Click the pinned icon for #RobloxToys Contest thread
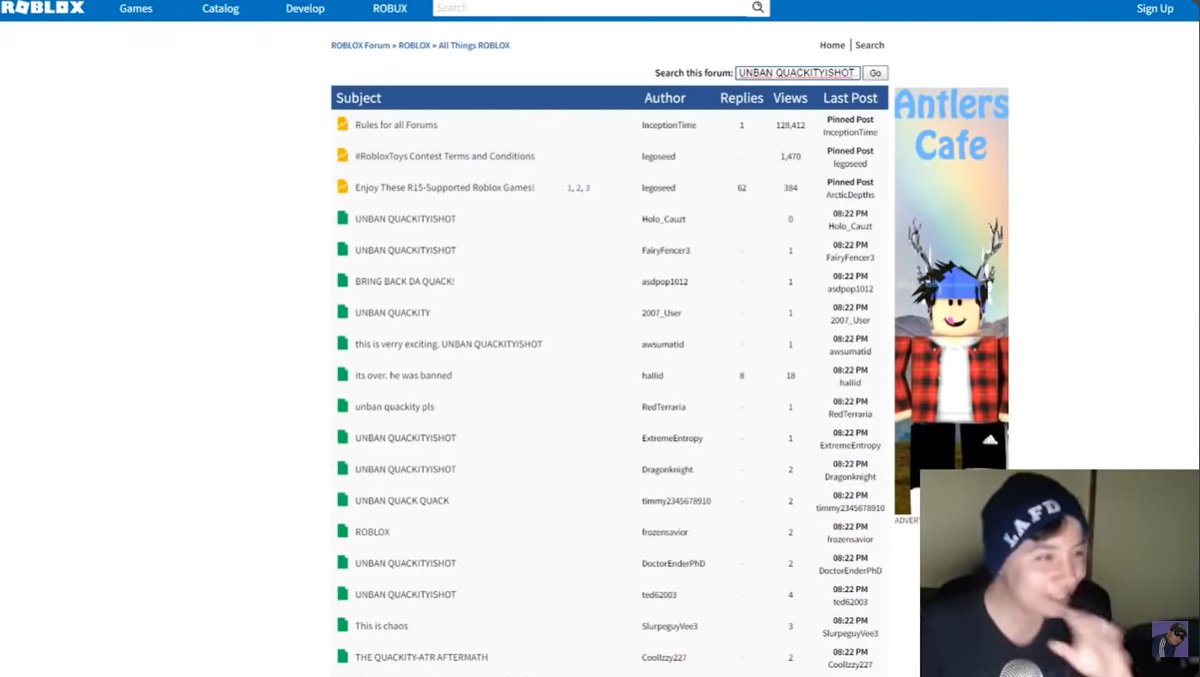The image size is (1200, 677). [x=343, y=156]
